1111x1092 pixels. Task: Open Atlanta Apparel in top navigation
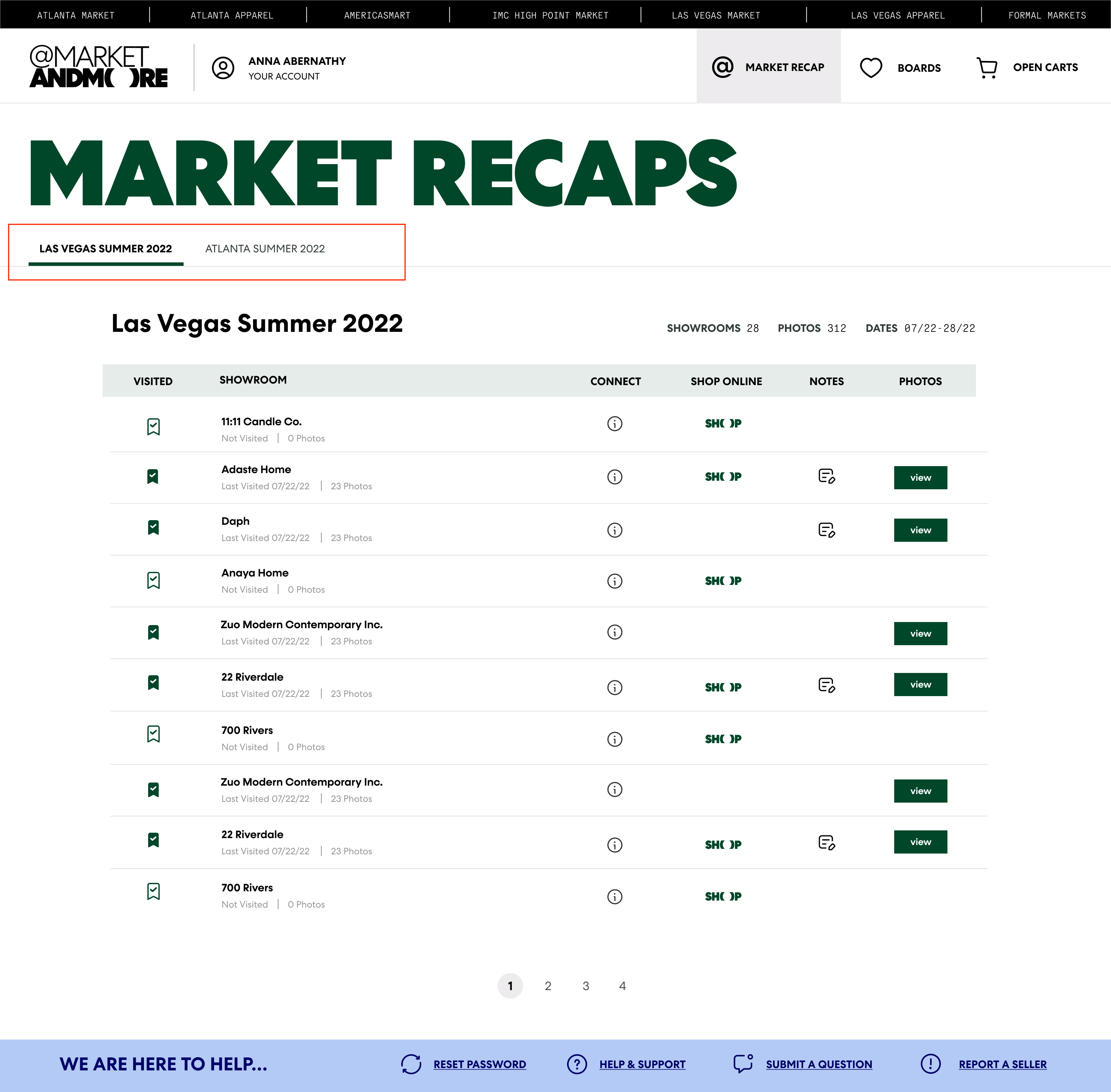pos(231,15)
